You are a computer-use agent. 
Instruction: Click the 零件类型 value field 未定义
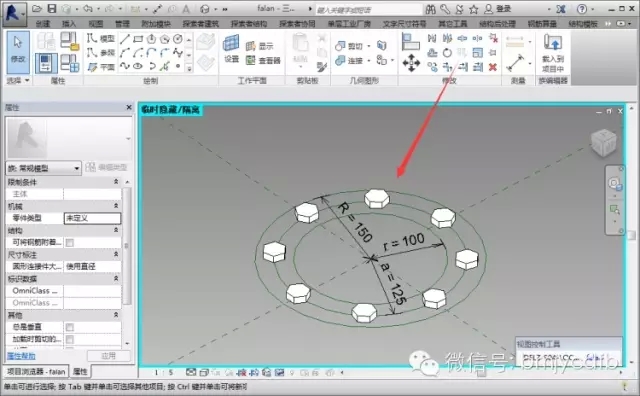coord(92,218)
